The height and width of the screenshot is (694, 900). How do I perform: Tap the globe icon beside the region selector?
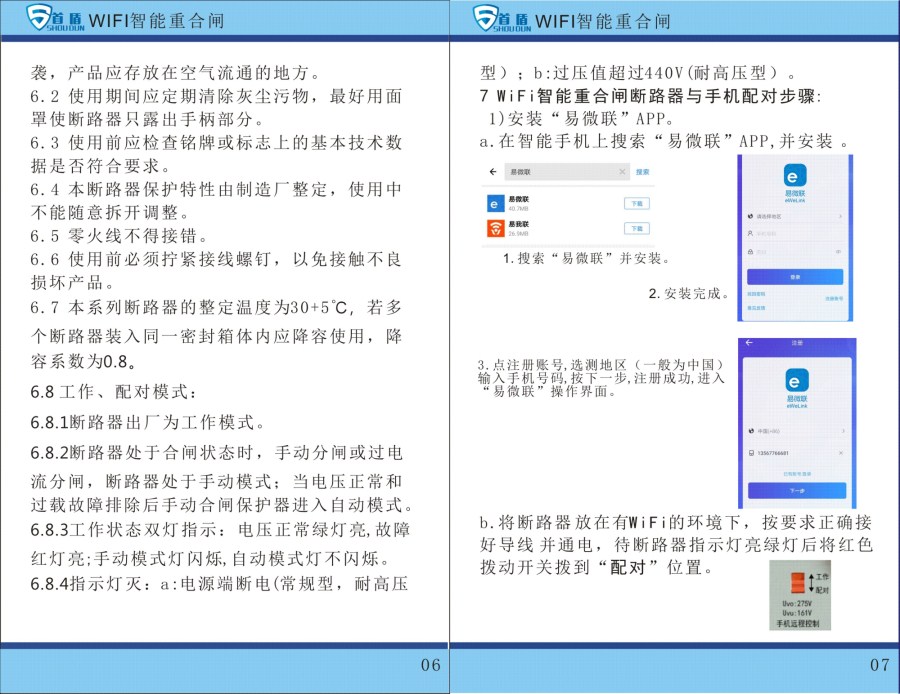(750, 215)
